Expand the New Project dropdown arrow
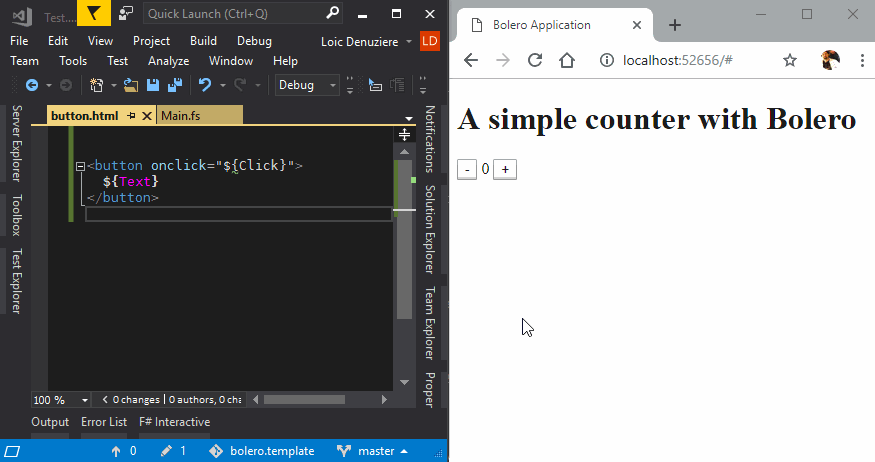Image resolution: width=875 pixels, height=462 pixels. click(x=113, y=85)
